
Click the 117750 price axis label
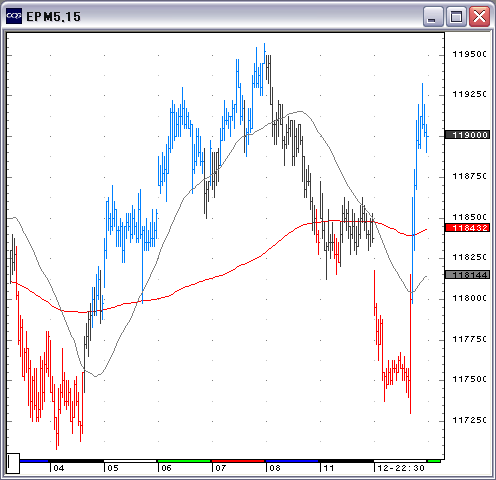click(469, 339)
